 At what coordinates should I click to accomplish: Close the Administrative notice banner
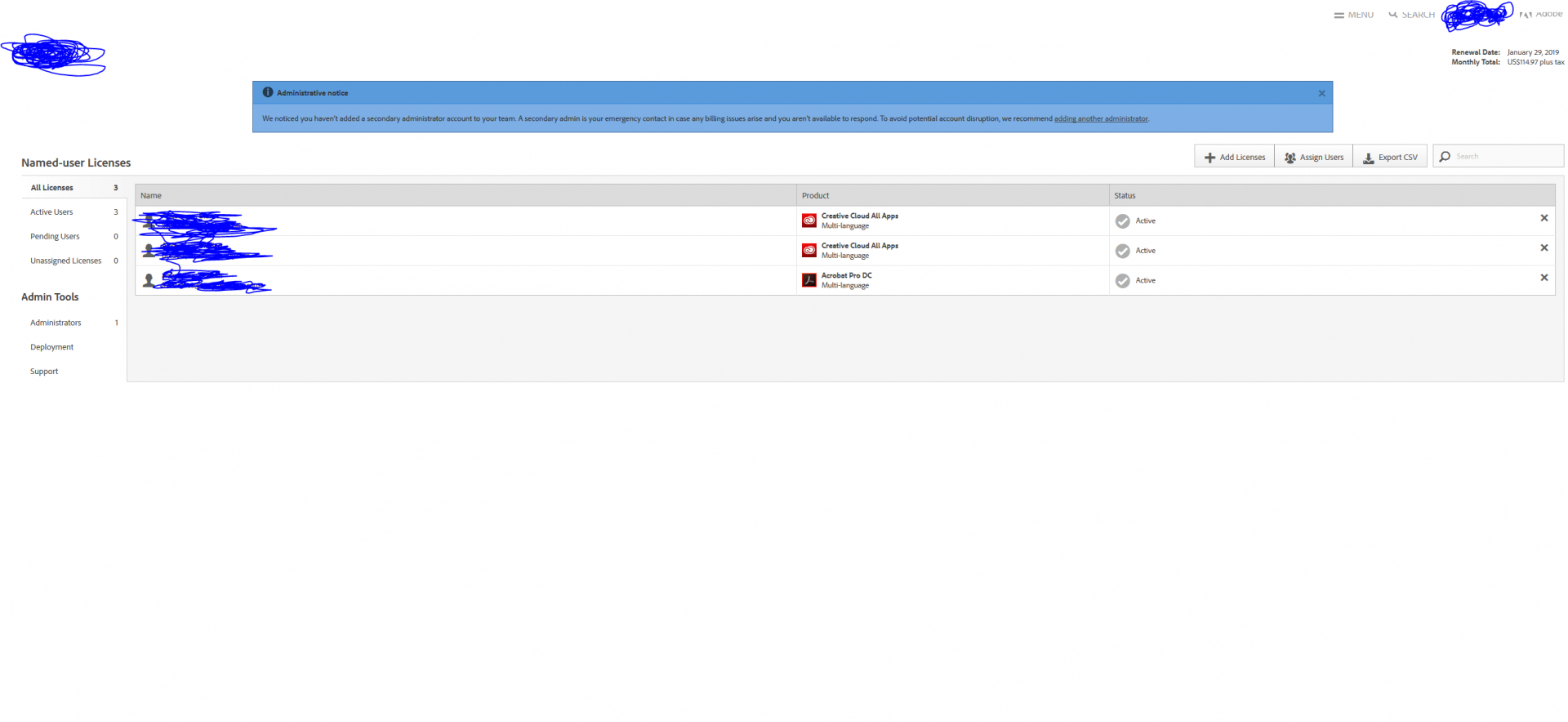tap(1321, 93)
